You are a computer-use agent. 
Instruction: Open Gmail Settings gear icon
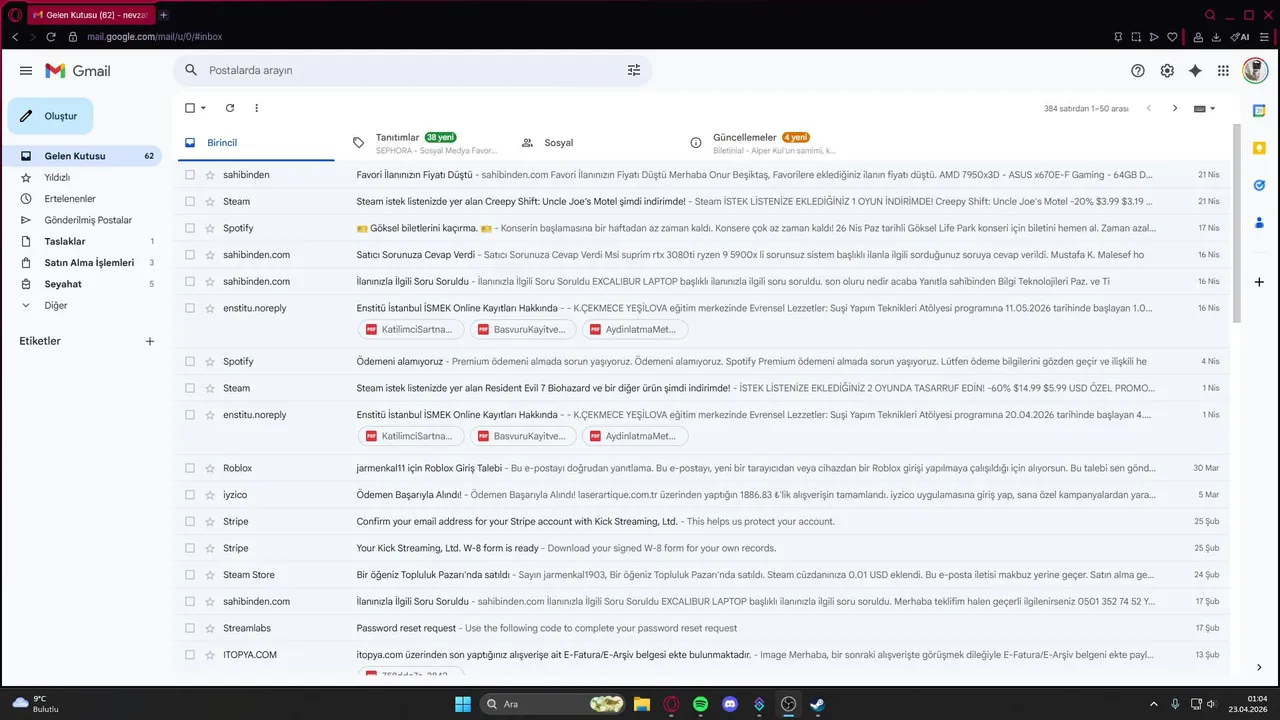pos(1167,71)
